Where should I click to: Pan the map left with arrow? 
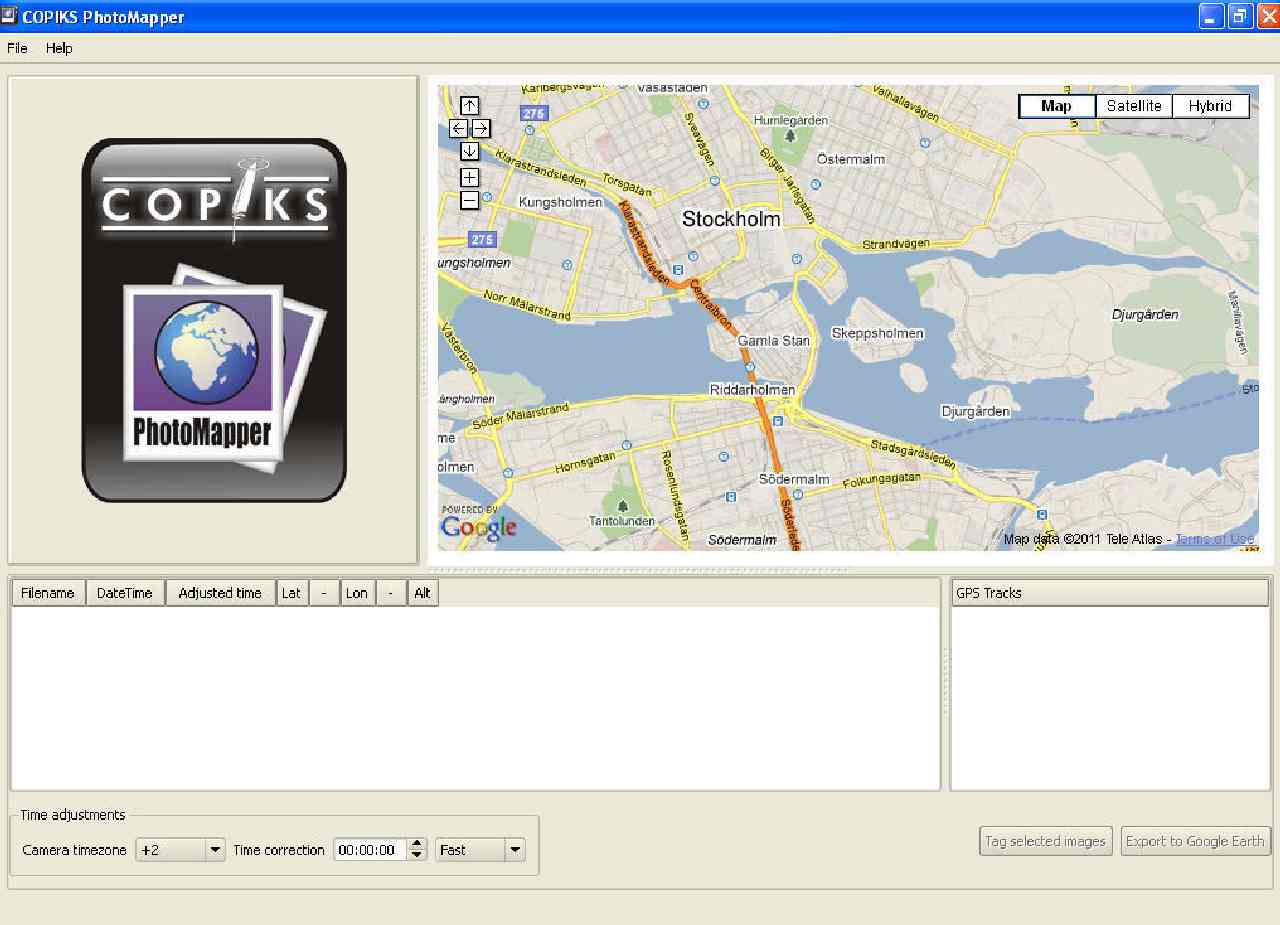pyautogui.click(x=458, y=128)
